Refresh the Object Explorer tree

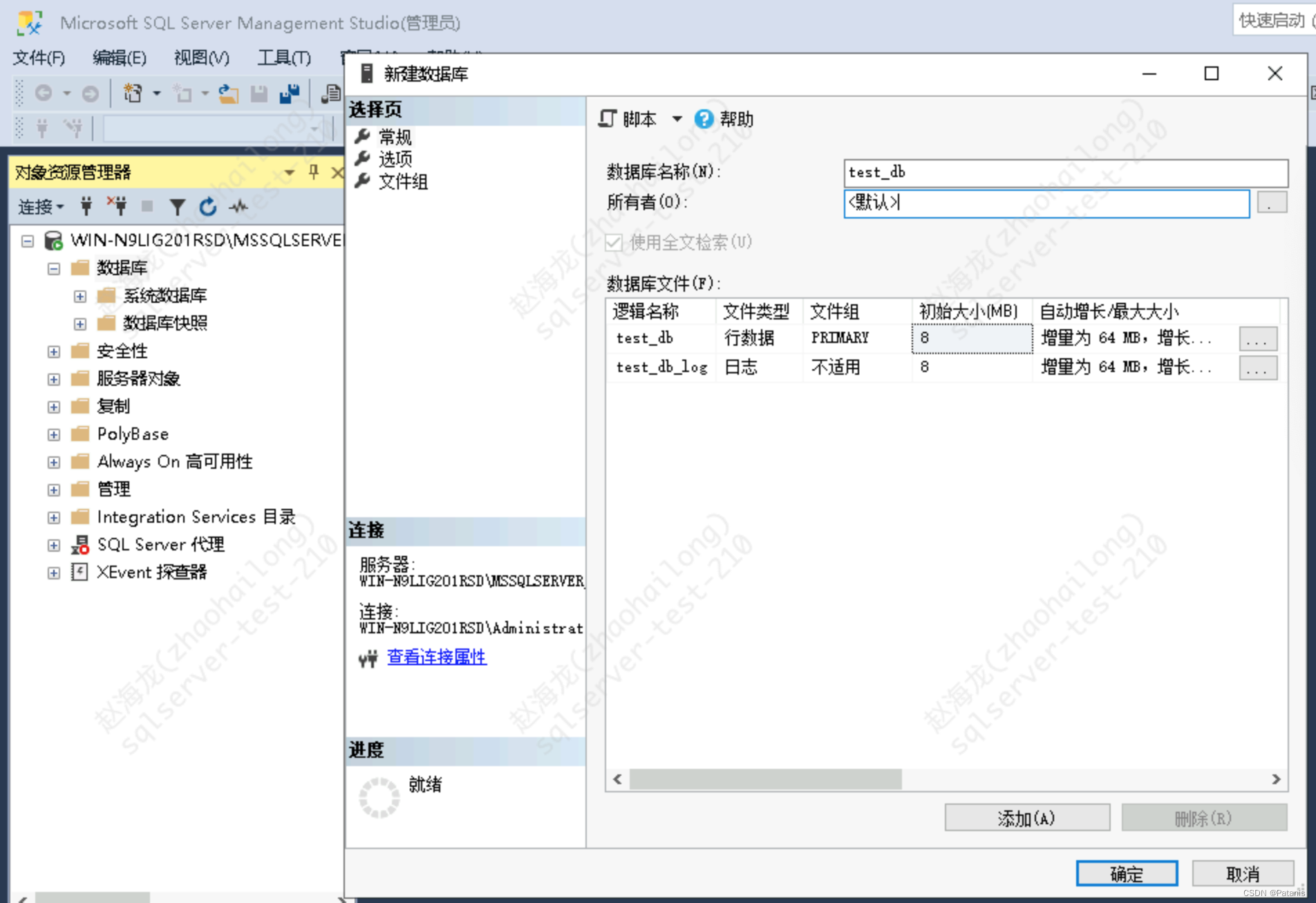click(207, 206)
